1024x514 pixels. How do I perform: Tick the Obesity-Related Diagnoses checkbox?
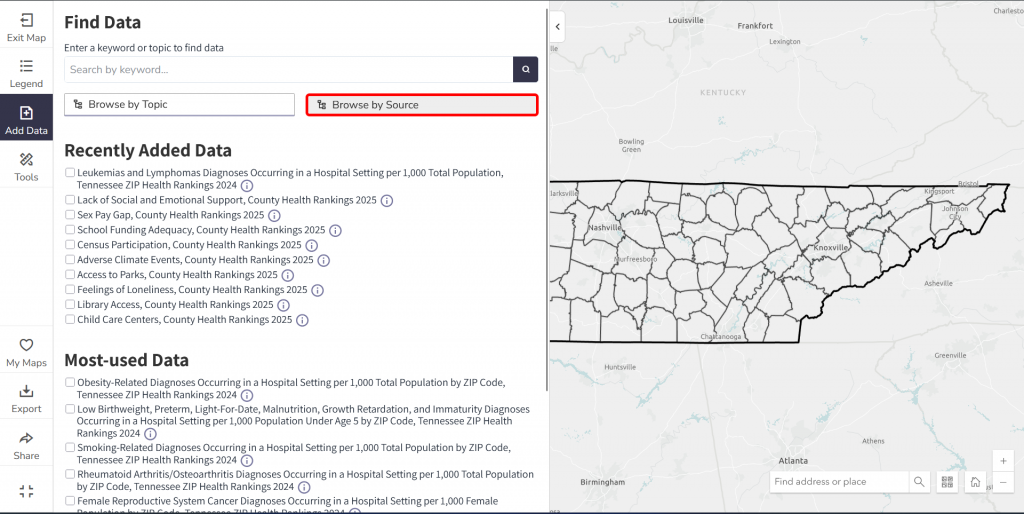[x=70, y=382]
